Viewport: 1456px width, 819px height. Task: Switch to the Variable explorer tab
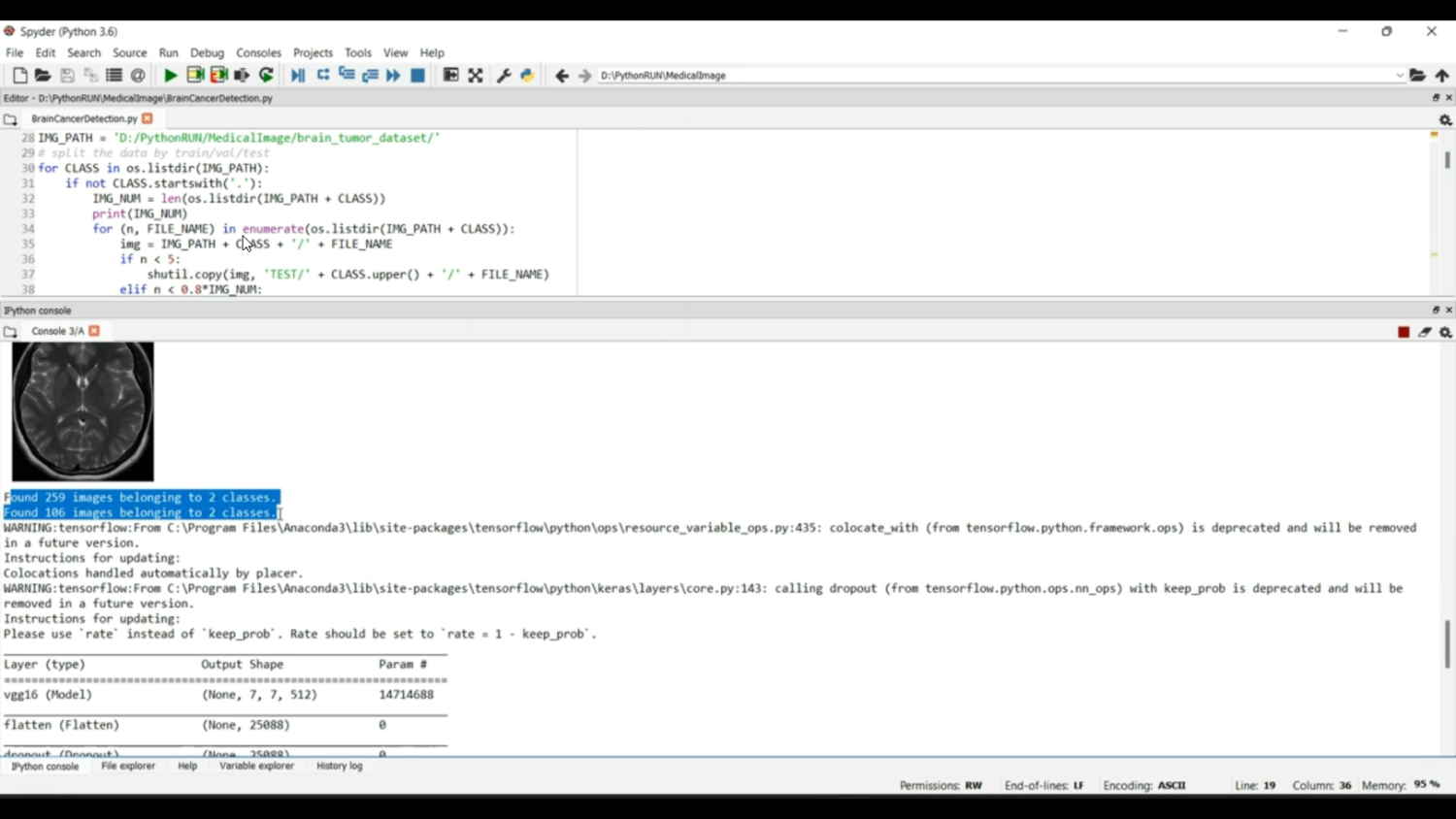[x=256, y=767]
